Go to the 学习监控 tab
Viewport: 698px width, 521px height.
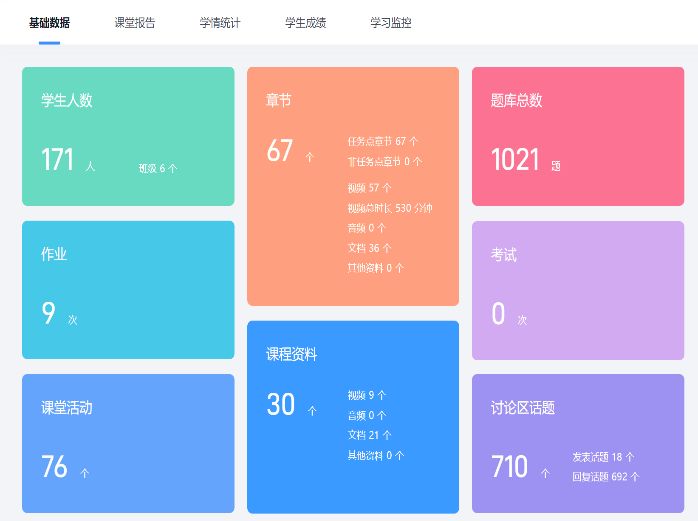(x=390, y=22)
